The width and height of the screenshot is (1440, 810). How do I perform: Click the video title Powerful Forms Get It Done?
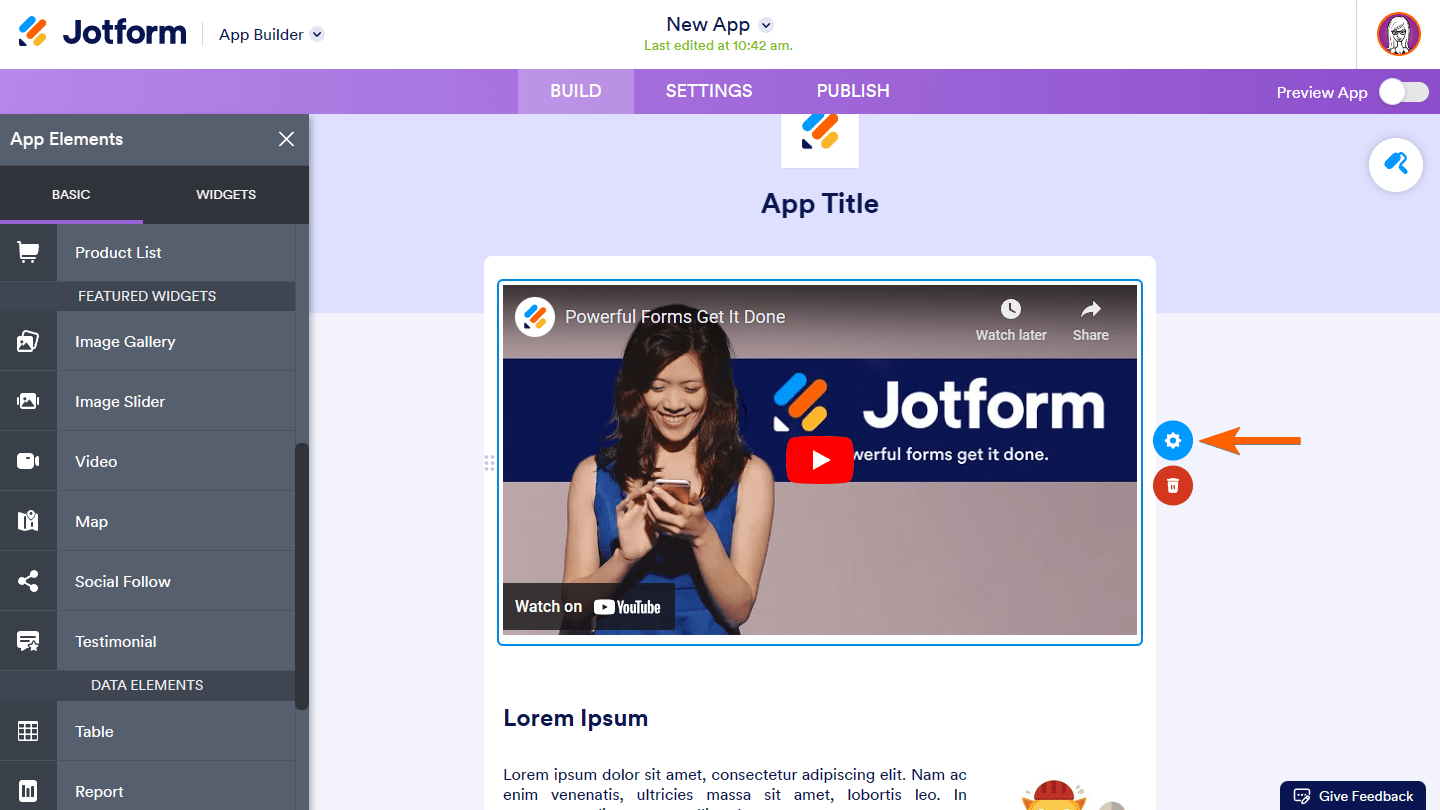coord(675,317)
